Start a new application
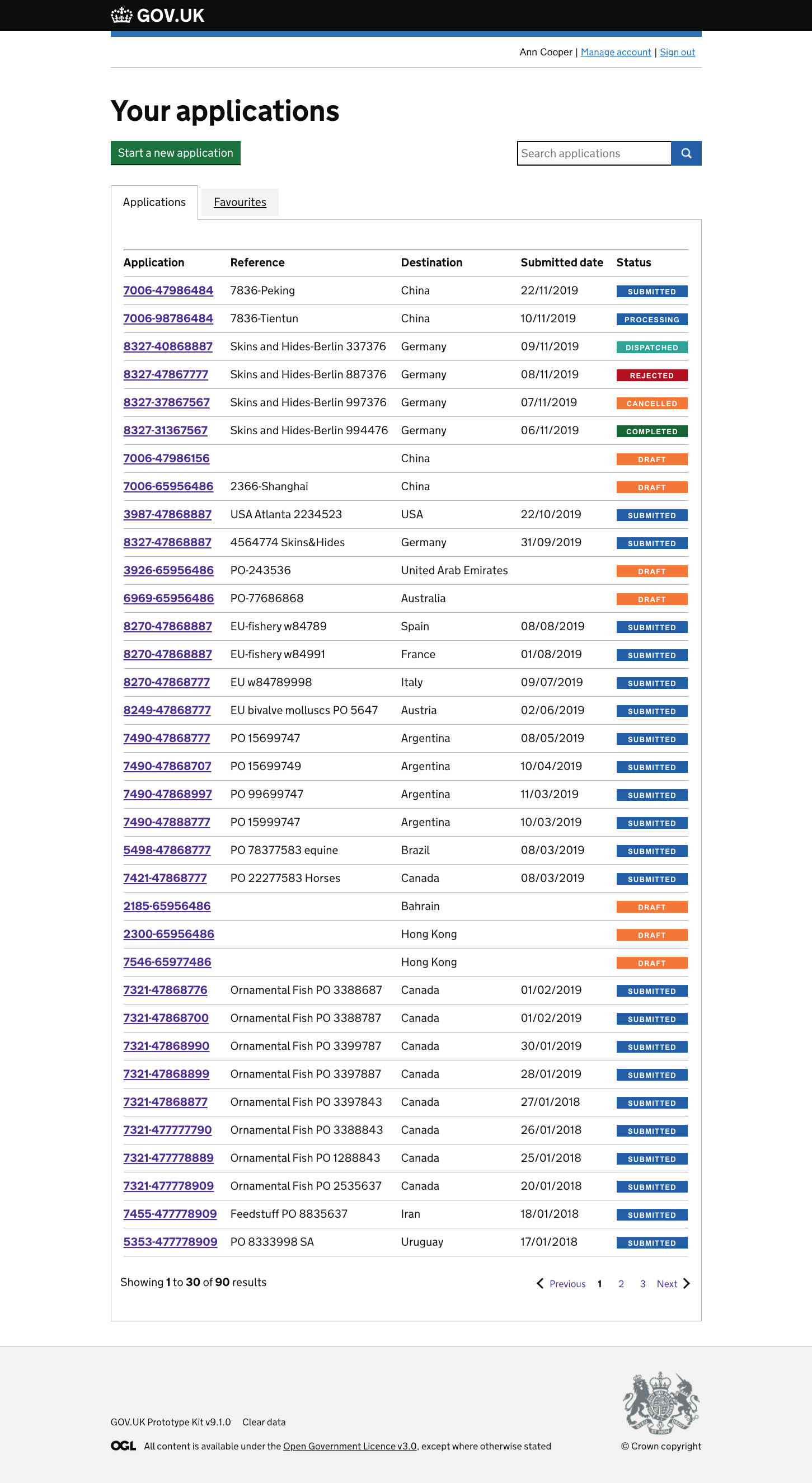812x1483 pixels. click(175, 153)
